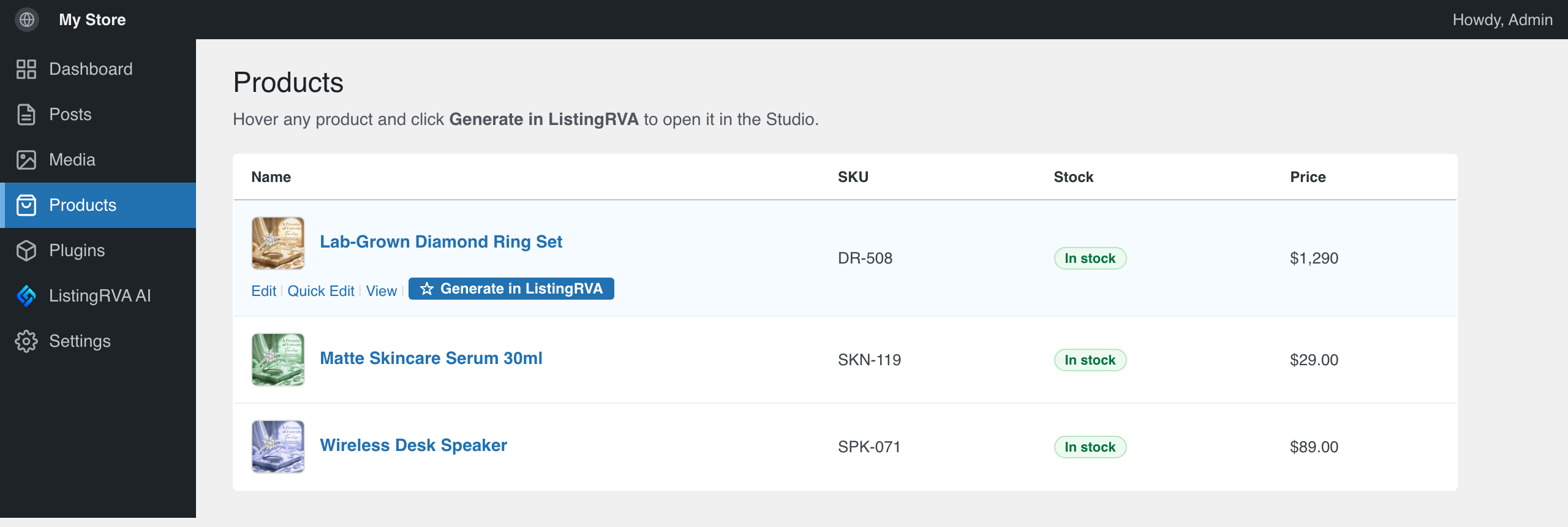
Task: Open Lab-Grown Diamond Ring Set product
Action: 441,241
